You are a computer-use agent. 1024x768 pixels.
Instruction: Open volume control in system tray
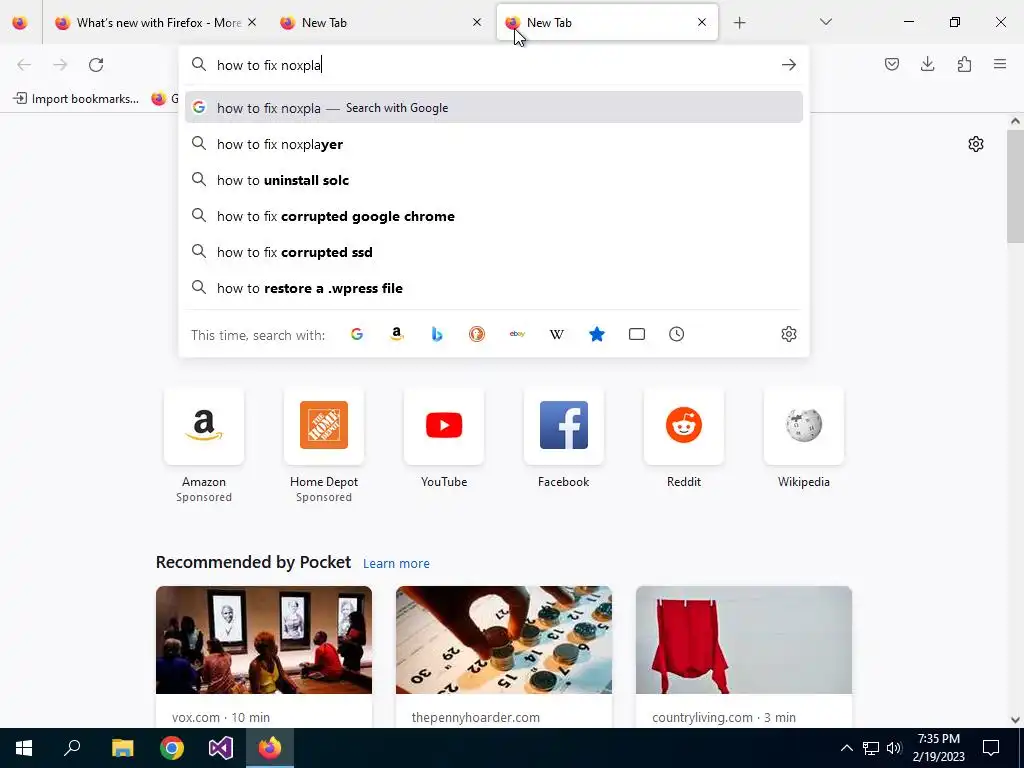(895, 748)
